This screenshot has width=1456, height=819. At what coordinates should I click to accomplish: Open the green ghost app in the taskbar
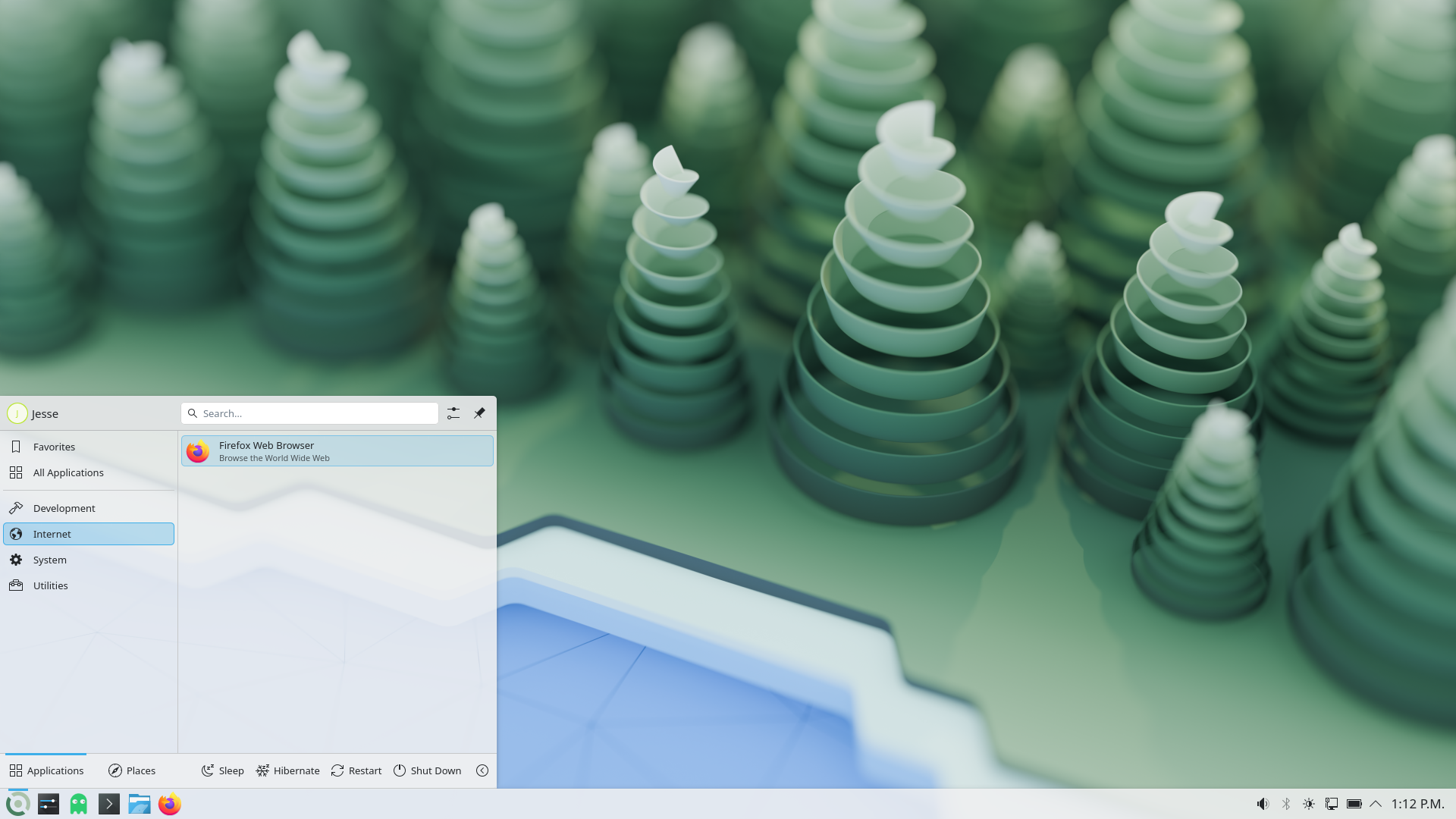pos(79,804)
